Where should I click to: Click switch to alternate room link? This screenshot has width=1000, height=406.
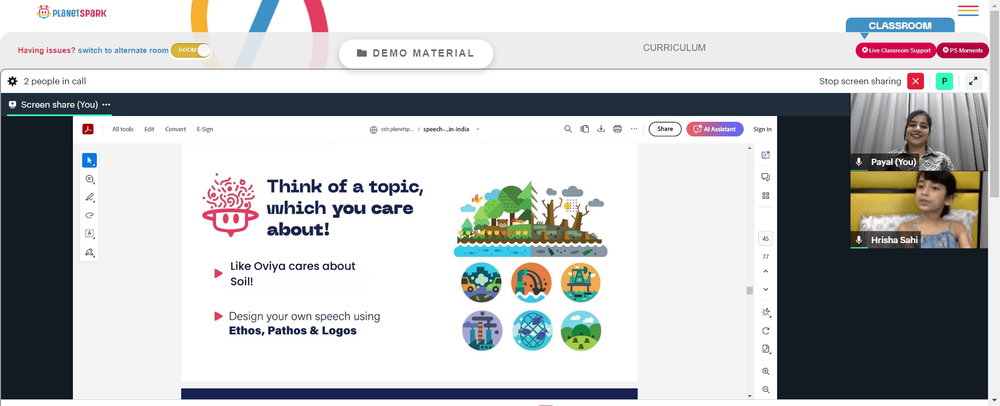click(123, 50)
